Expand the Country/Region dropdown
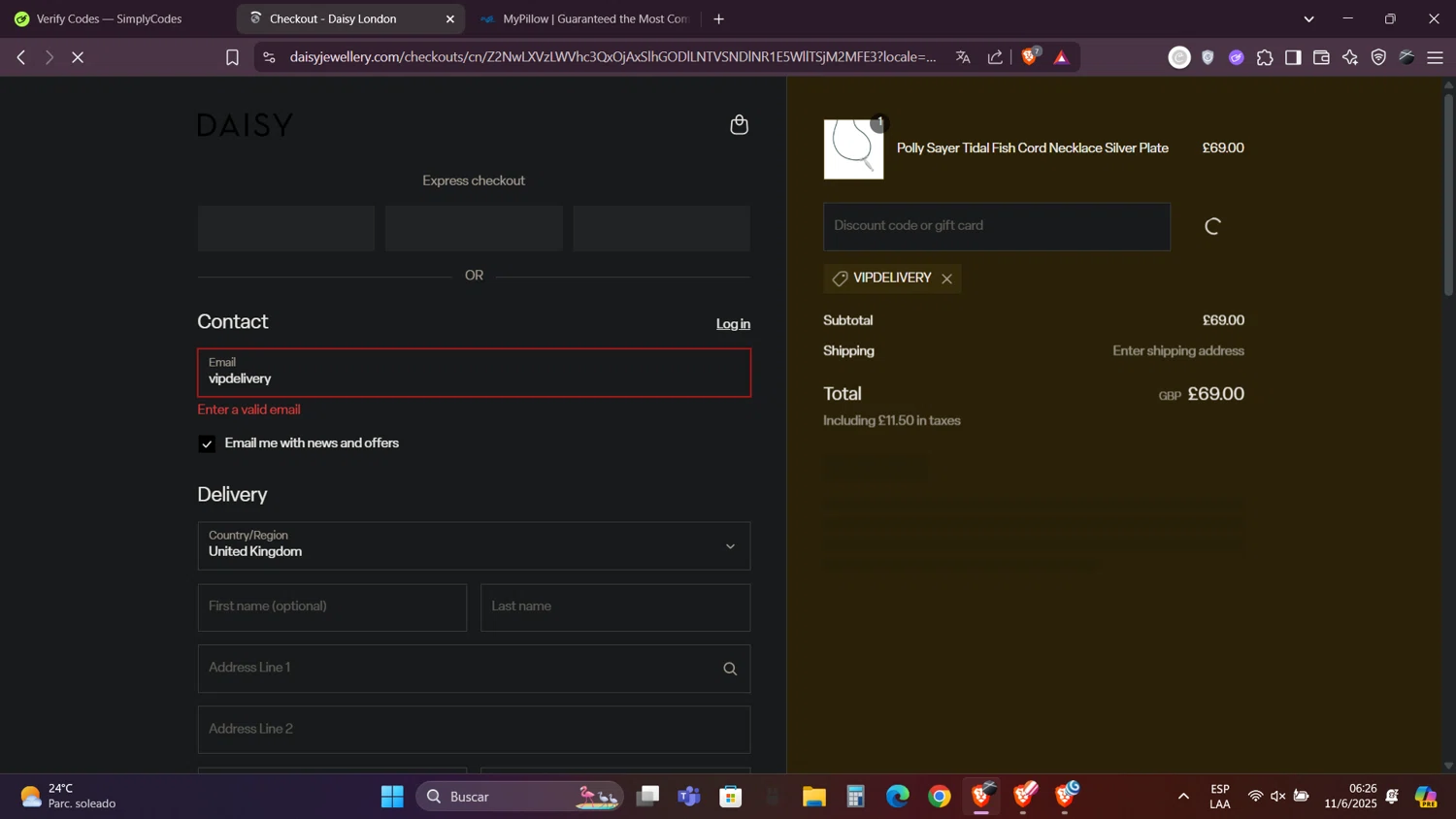 click(x=474, y=546)
